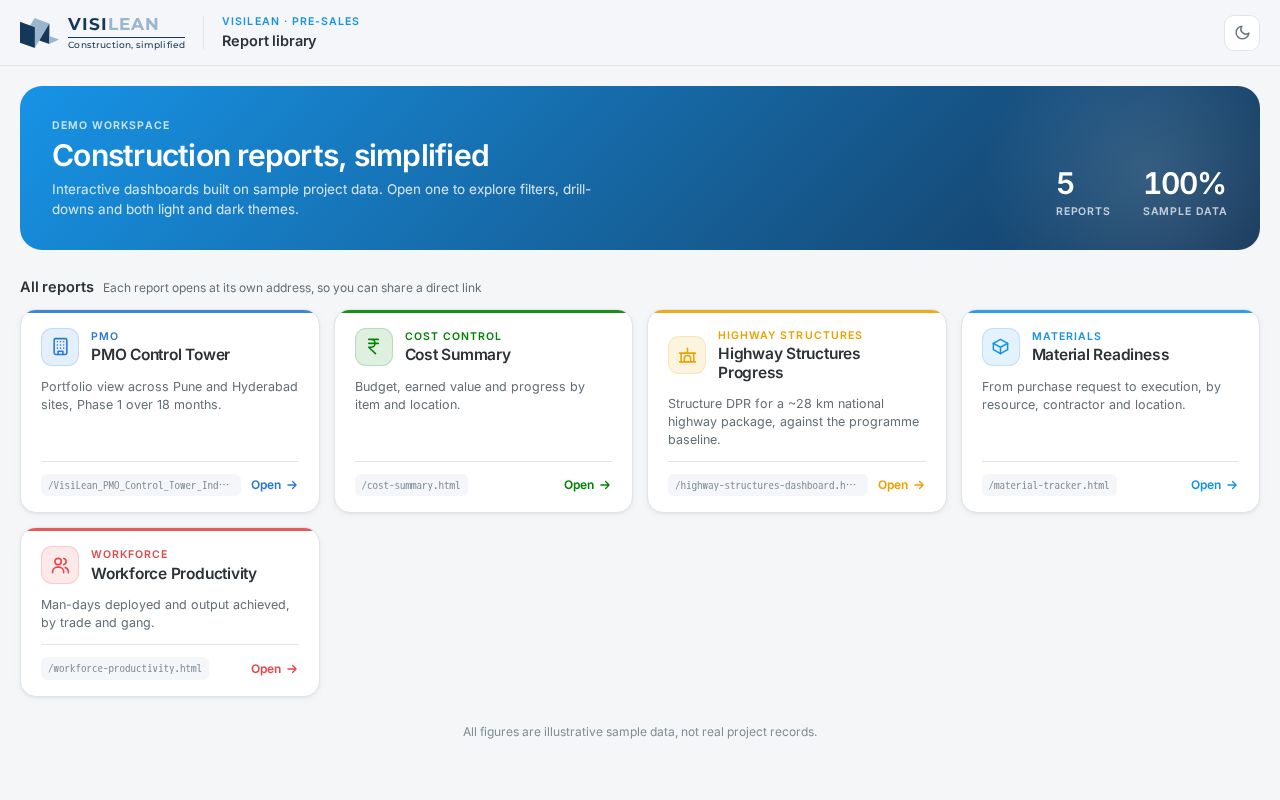
Task: Open the PMO Control Tower report
Action: click(274, 485)
